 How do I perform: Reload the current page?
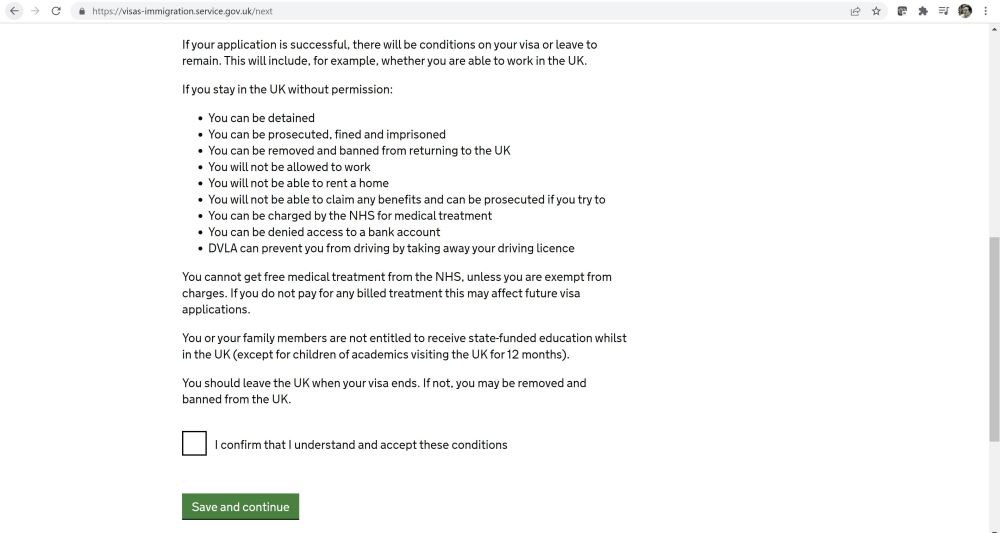click(x=56, y=11)
